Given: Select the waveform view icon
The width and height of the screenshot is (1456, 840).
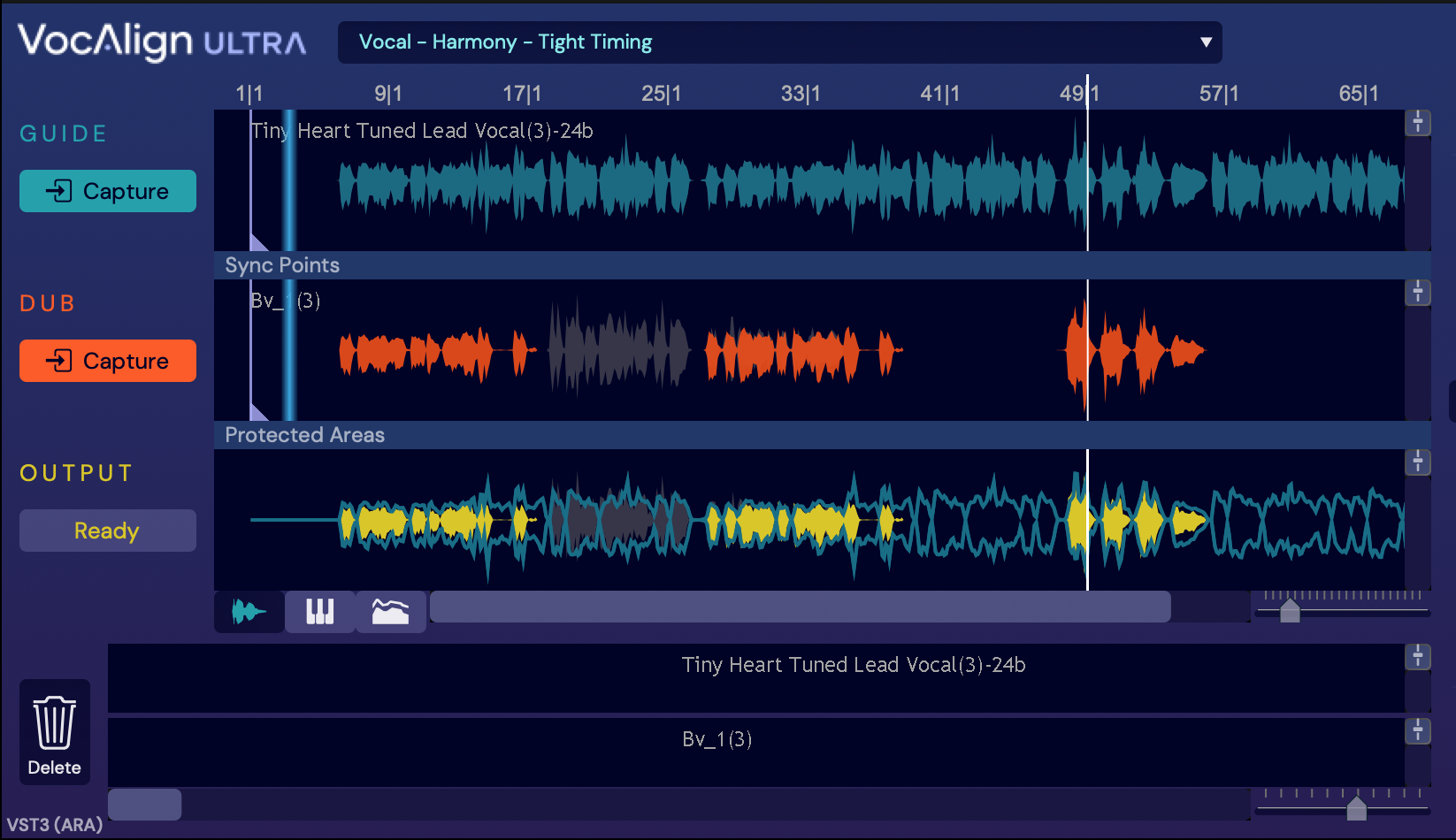Looking at the screenshot, I should point(249,610).
